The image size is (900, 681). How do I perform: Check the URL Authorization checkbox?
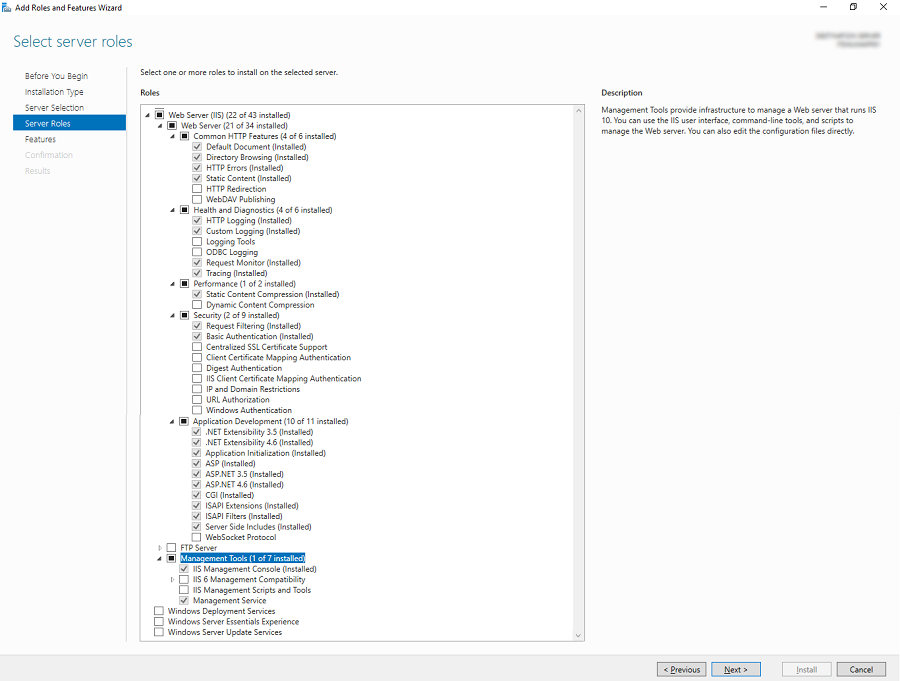click(197, 400)
